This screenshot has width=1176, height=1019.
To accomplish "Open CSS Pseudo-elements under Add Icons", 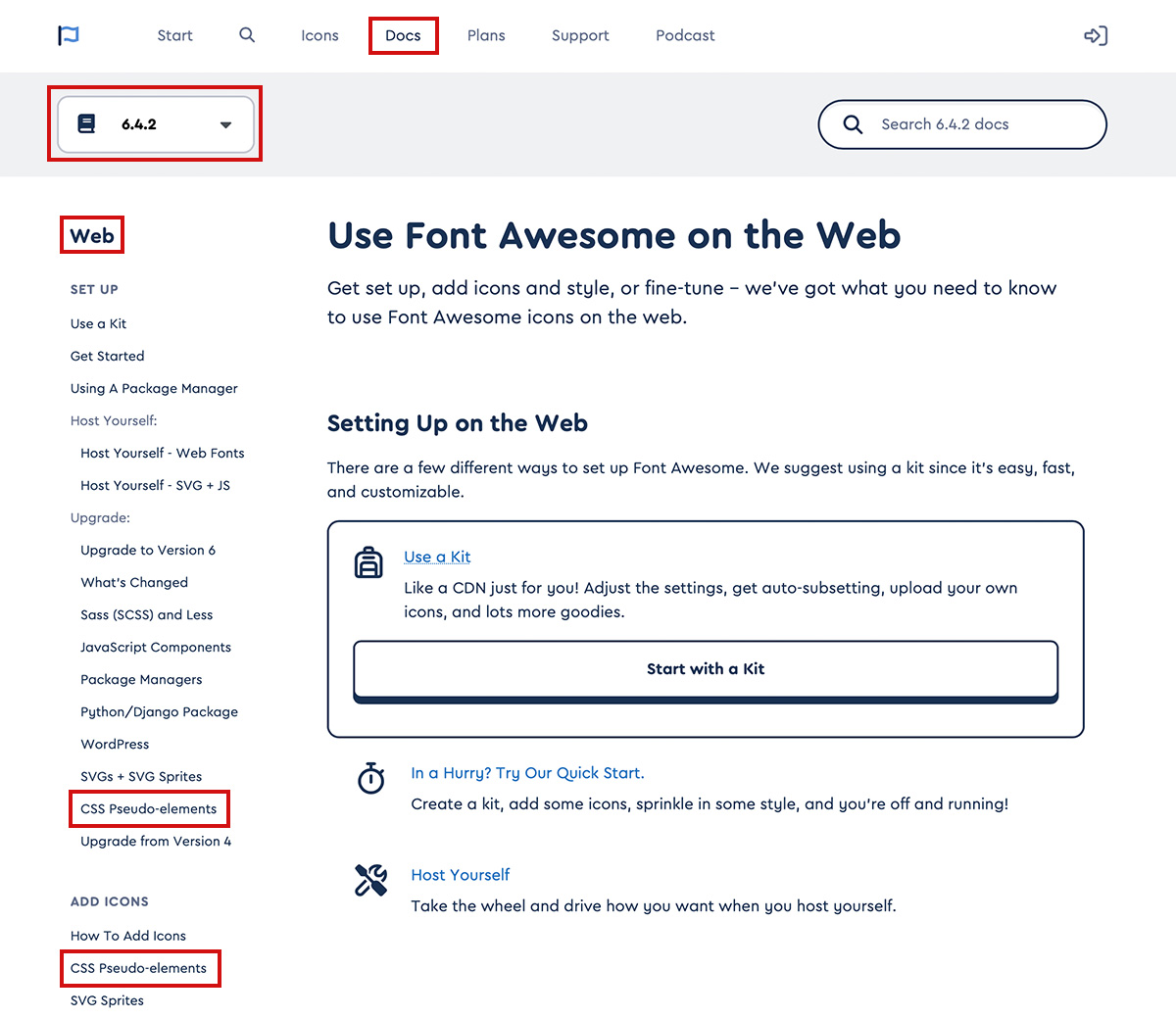I will pyautogui.click(x=139, y=968).
